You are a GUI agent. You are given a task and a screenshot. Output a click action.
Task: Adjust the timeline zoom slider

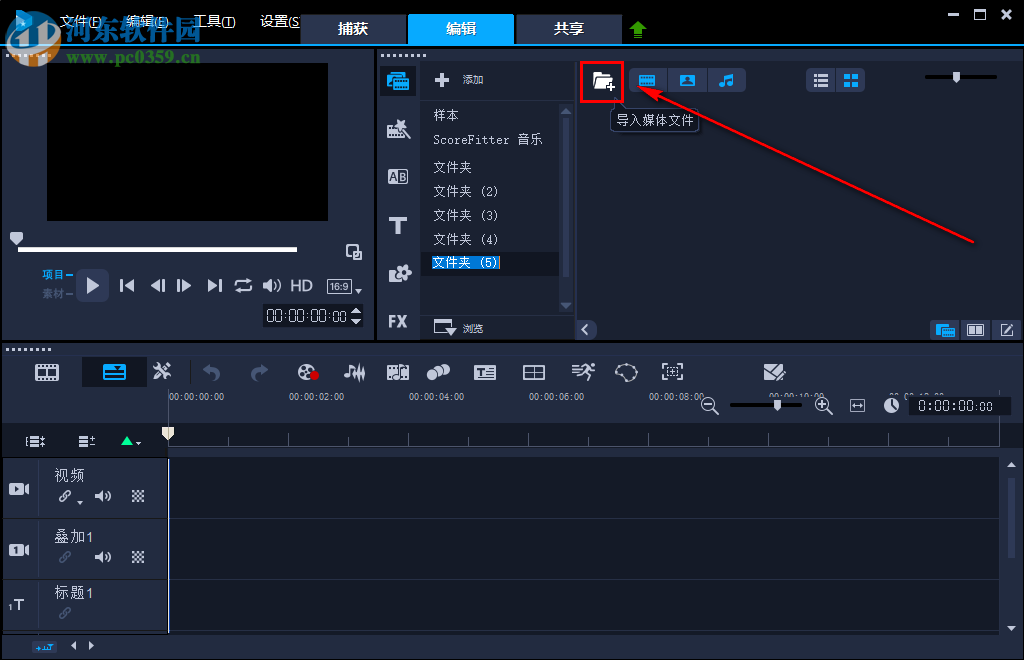777,405
